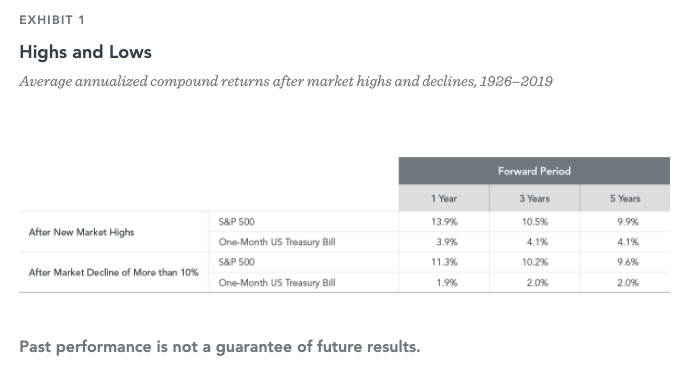Click the 1.9% Treasury Bill value

(x=447, y=283)
